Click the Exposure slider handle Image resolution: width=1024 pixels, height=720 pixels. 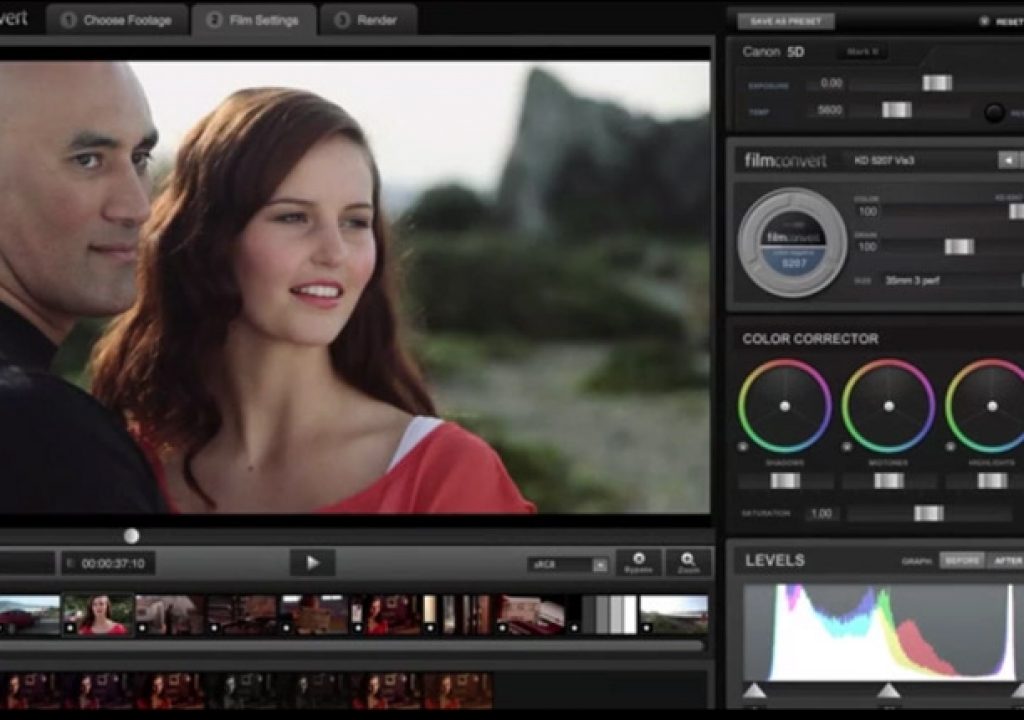pyautogui.click(x=936, y=83)
